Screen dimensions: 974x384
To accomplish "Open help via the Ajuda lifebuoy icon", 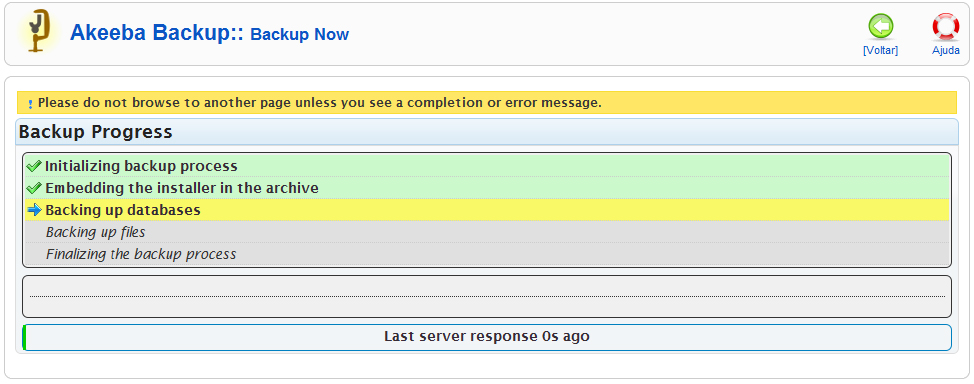I will (945, 27).
